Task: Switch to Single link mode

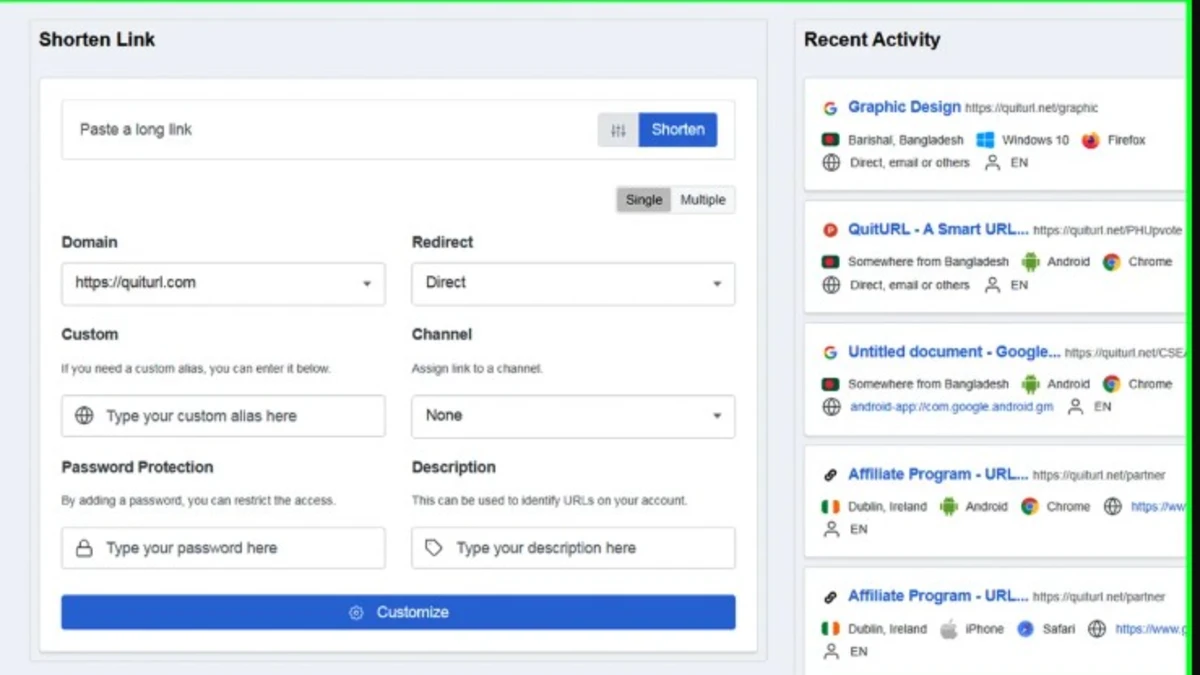Action: click(643, 200)
